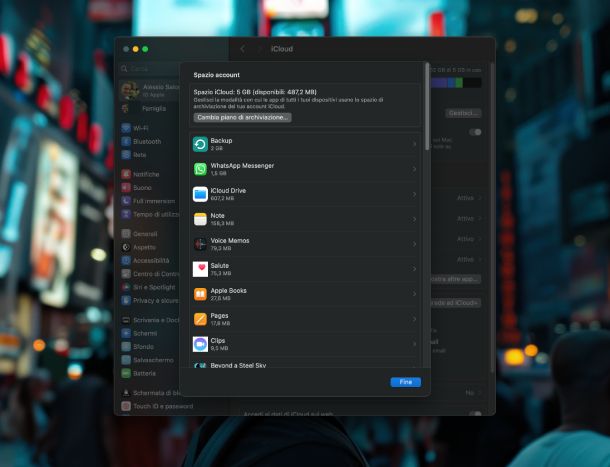Expand the Apple Books row chevron

(414, 294)
